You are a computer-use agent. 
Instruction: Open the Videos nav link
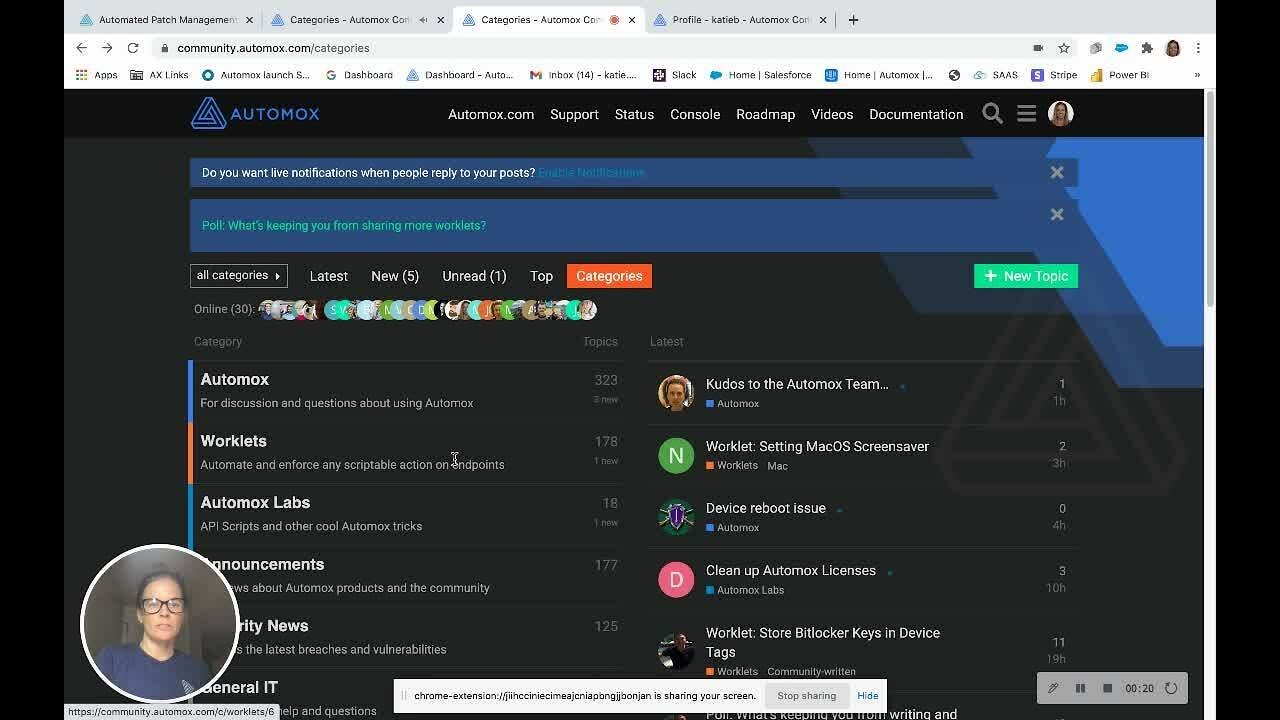click(832, 114)
